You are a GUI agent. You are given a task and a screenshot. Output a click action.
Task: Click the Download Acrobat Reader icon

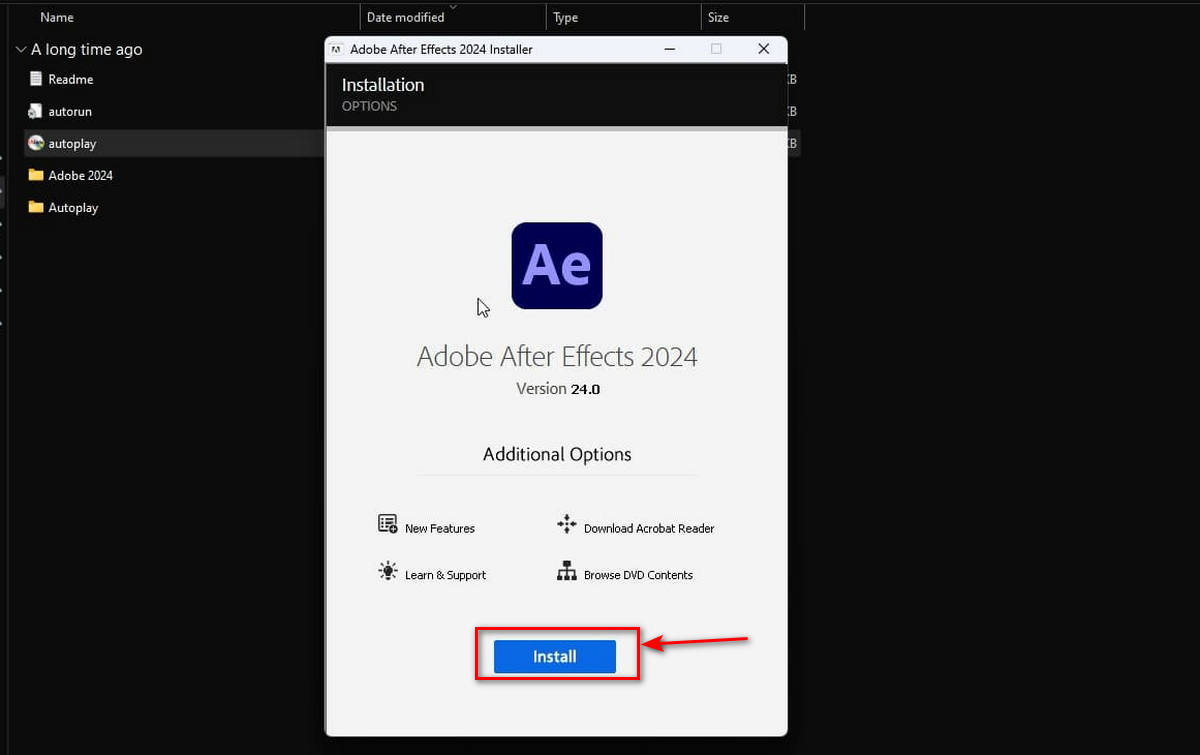pos(567,524)
